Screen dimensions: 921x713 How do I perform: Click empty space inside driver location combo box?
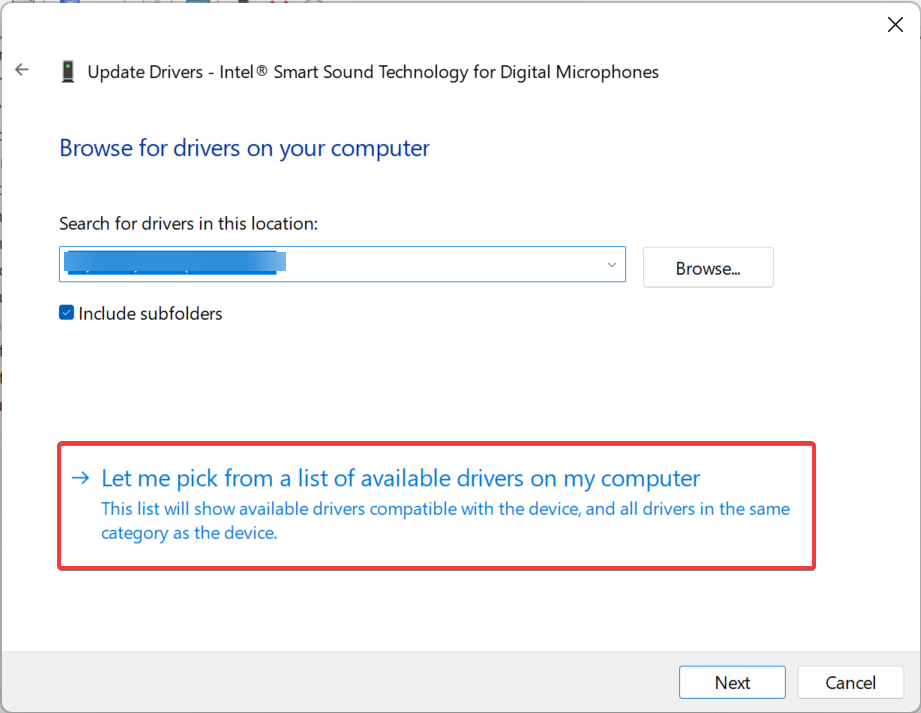(441, 264)
